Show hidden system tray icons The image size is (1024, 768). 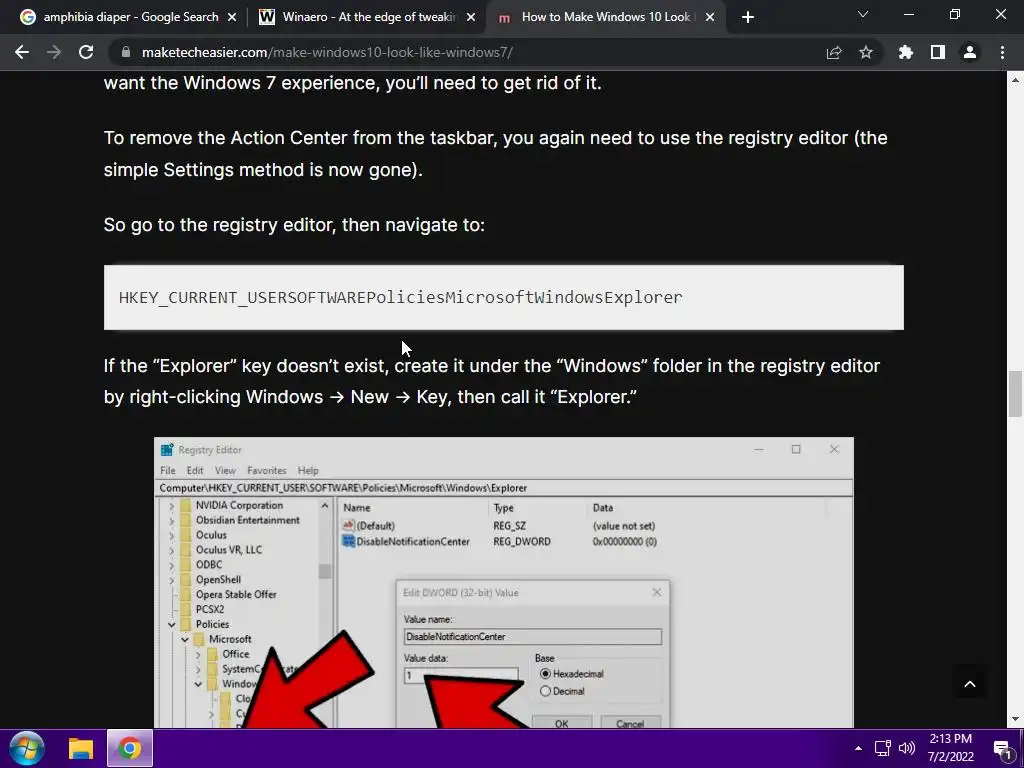(x=858, y=748)
